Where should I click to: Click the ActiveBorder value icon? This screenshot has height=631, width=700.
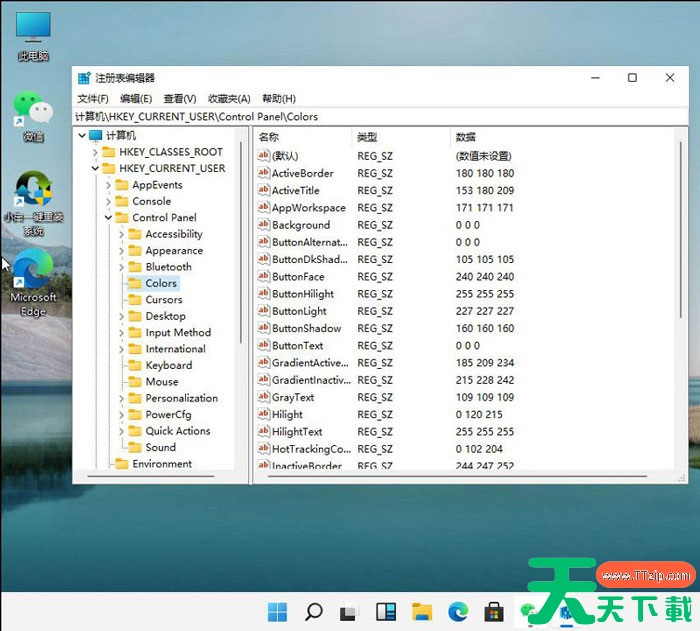tap(263, 173)
